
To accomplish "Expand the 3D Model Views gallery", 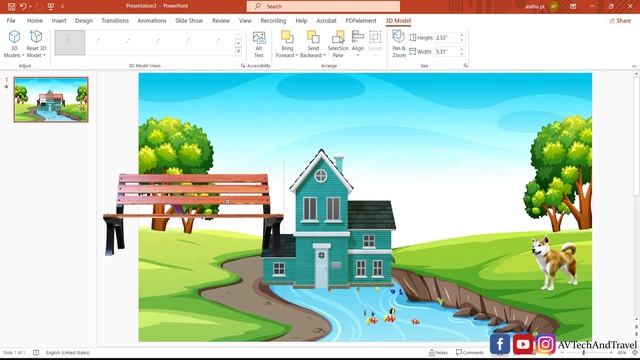I will [238, 51].
